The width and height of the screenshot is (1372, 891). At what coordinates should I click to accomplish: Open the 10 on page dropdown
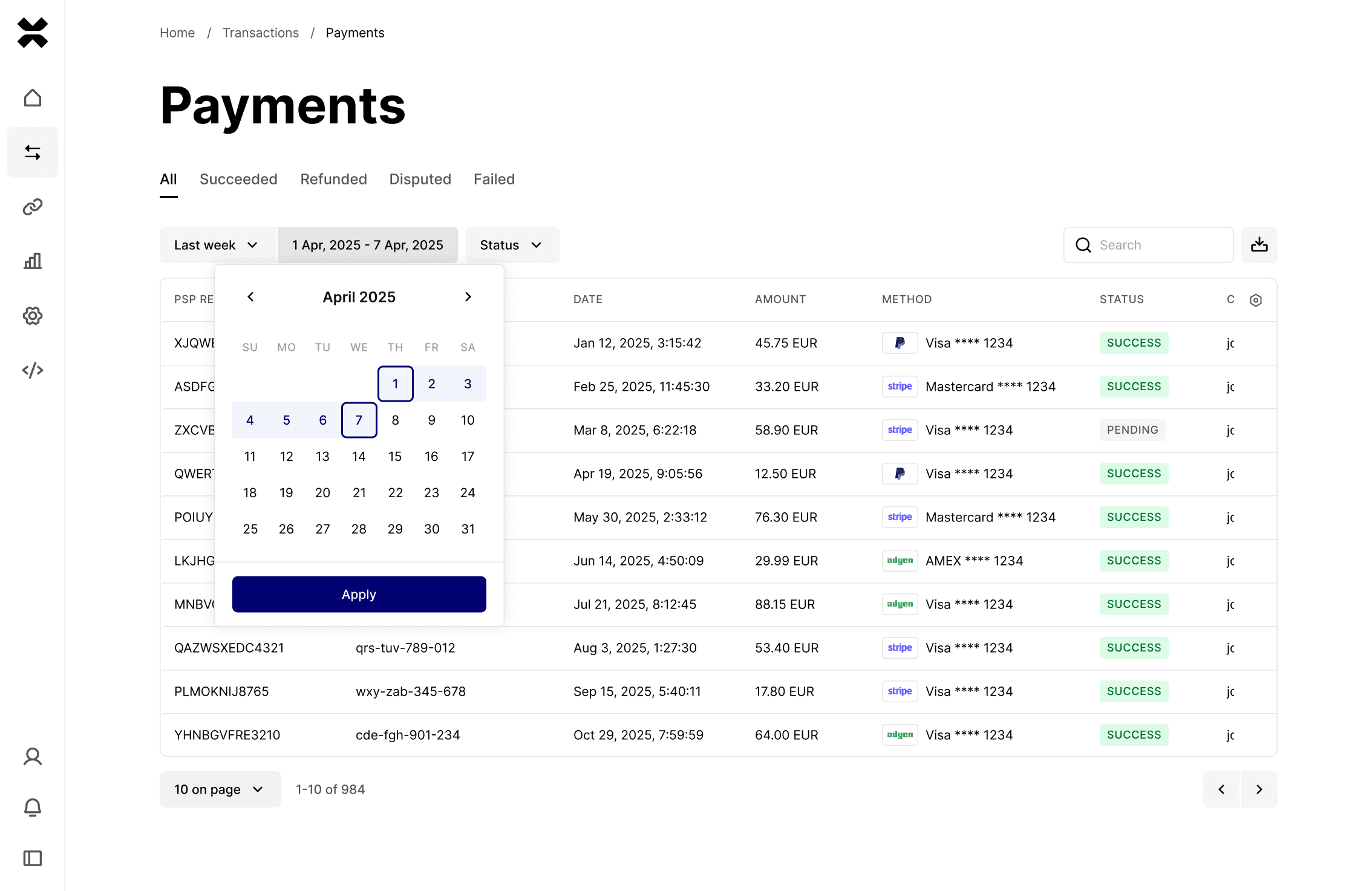pyautogui.click(x=220, y=789)
